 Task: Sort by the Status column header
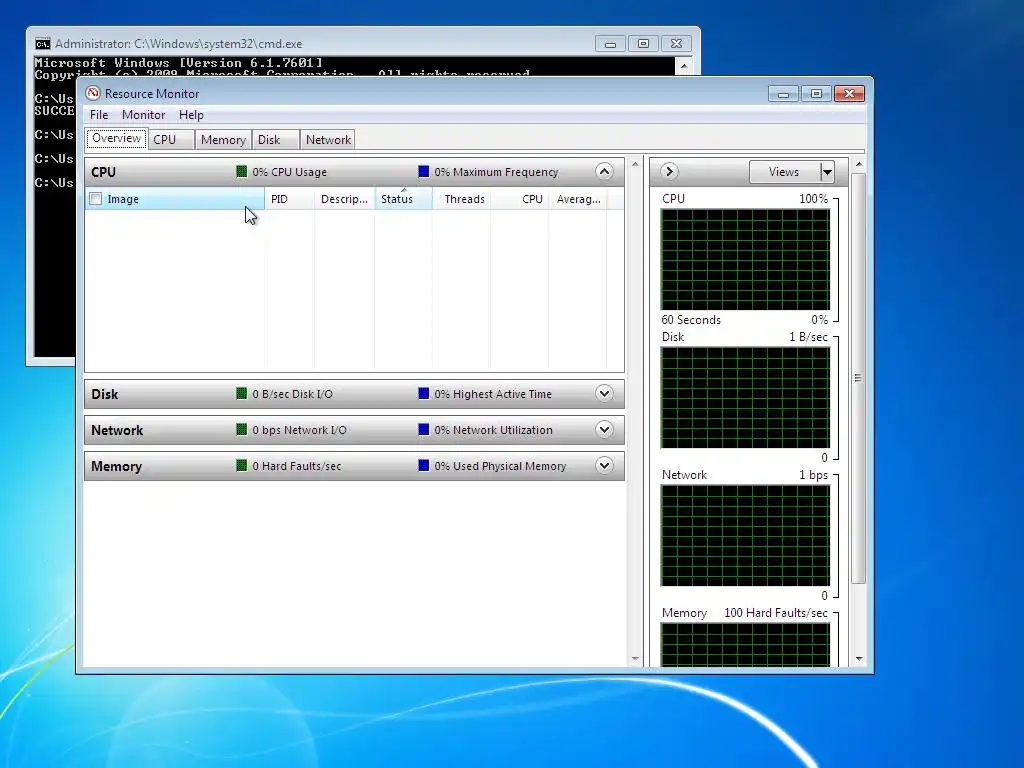tap(404, 199)
